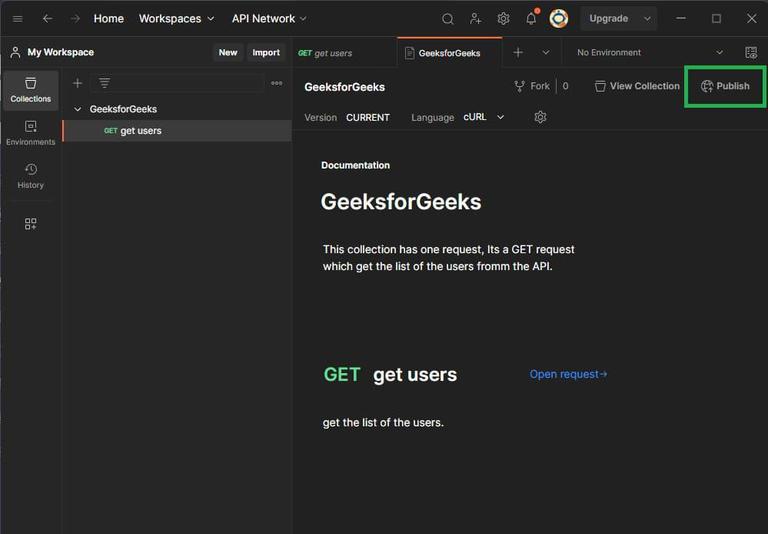
Task: Click the Fork button
Action: tap(532, 86)
